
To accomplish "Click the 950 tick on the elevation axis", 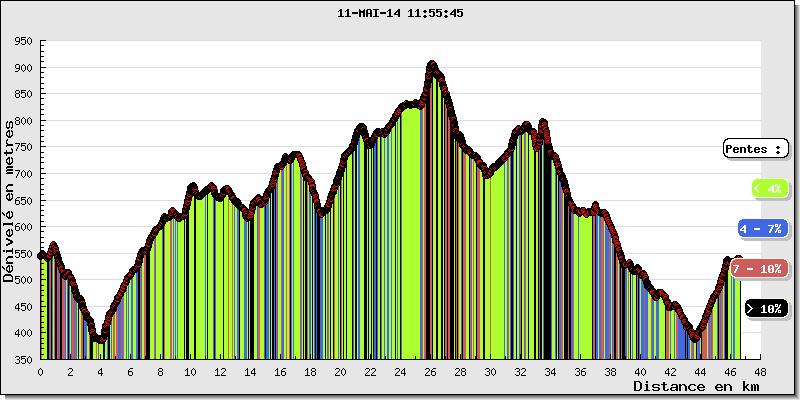I will 23,41.
